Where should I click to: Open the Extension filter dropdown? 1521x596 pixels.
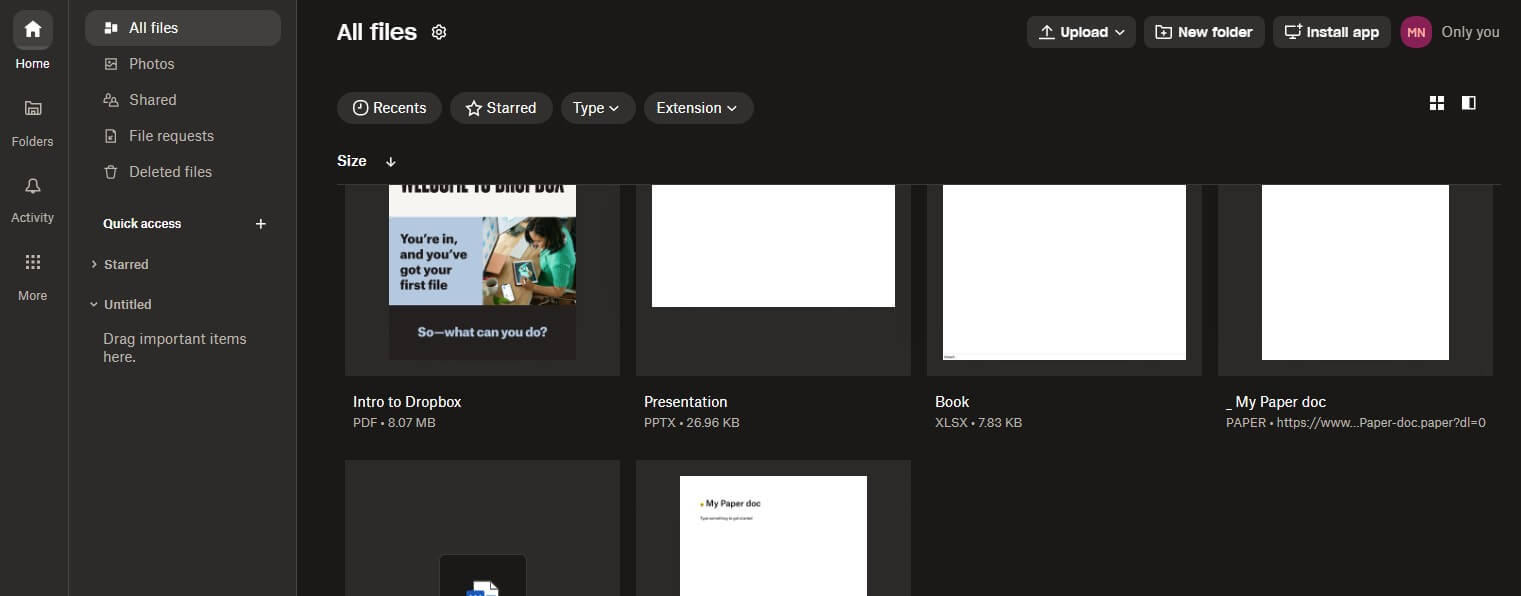click(x=698, y=108)
